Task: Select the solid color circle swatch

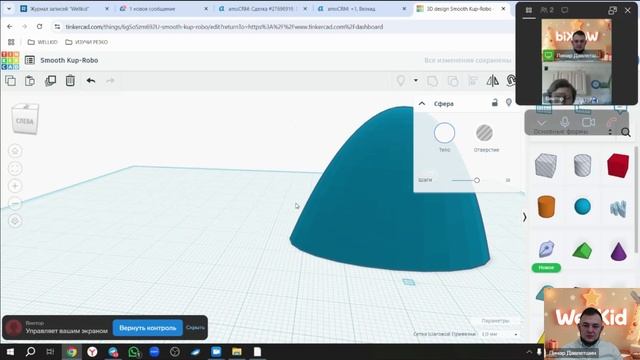Action: point(444,133)
